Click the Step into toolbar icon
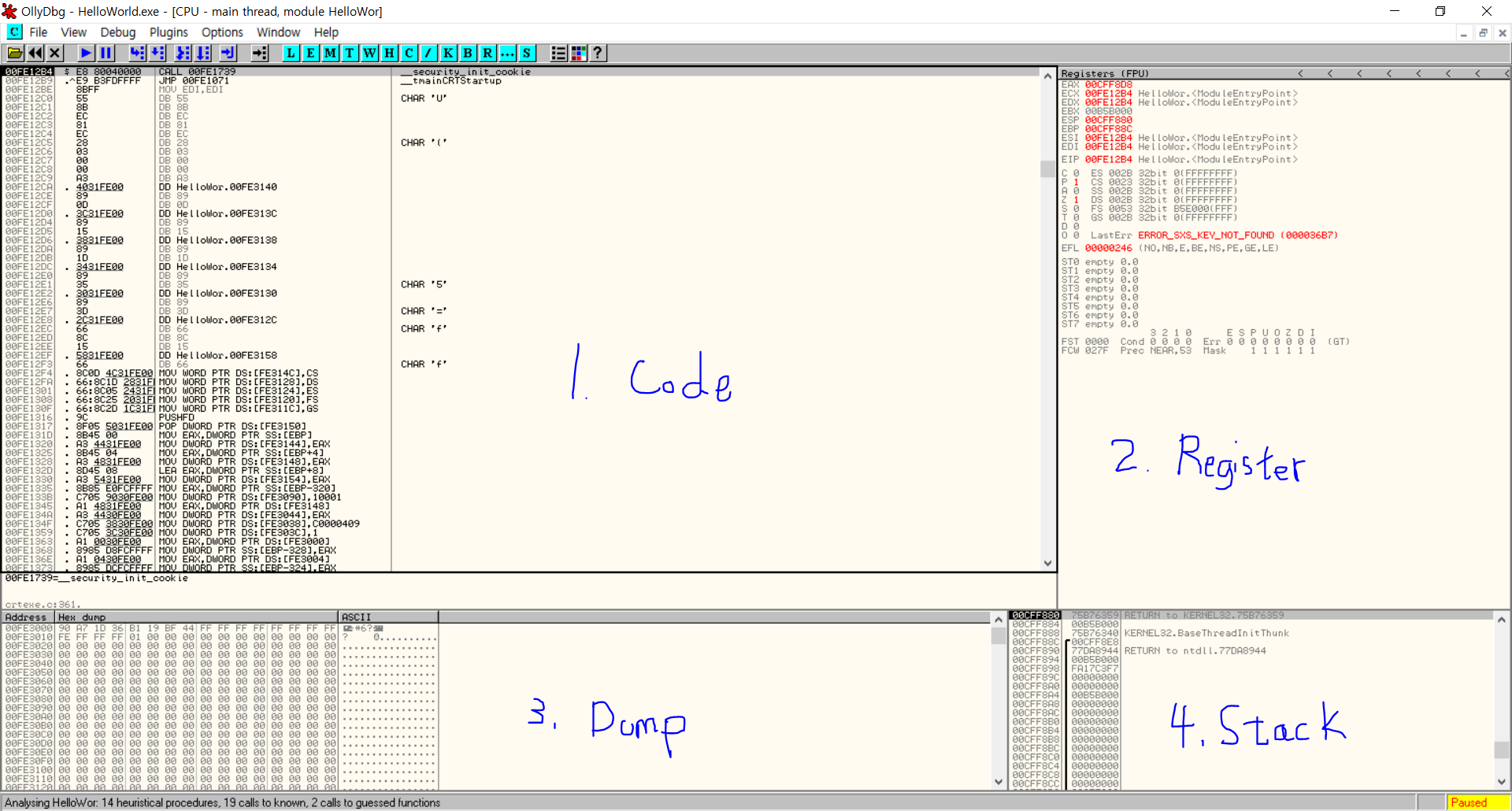Viewport: 1512px width, 811px height. (x=138, y=53)
